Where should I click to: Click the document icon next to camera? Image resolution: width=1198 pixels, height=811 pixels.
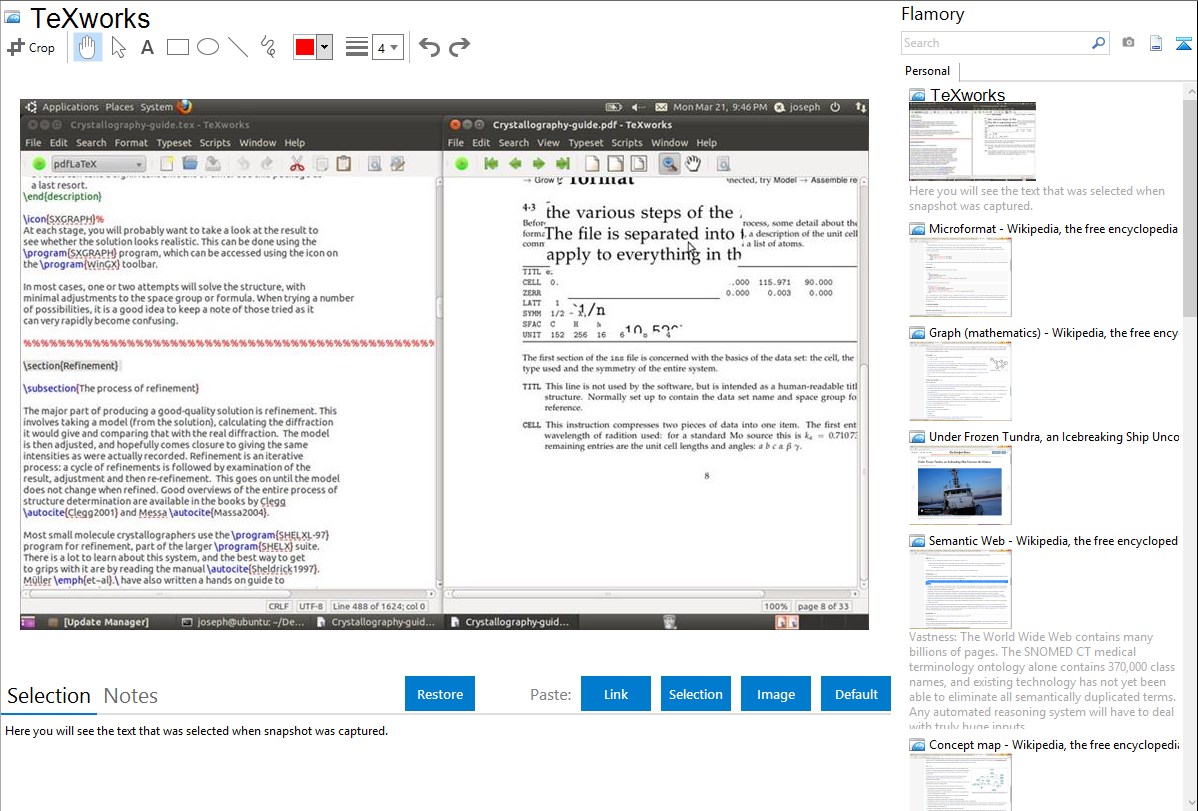(x=1156, y=43)
